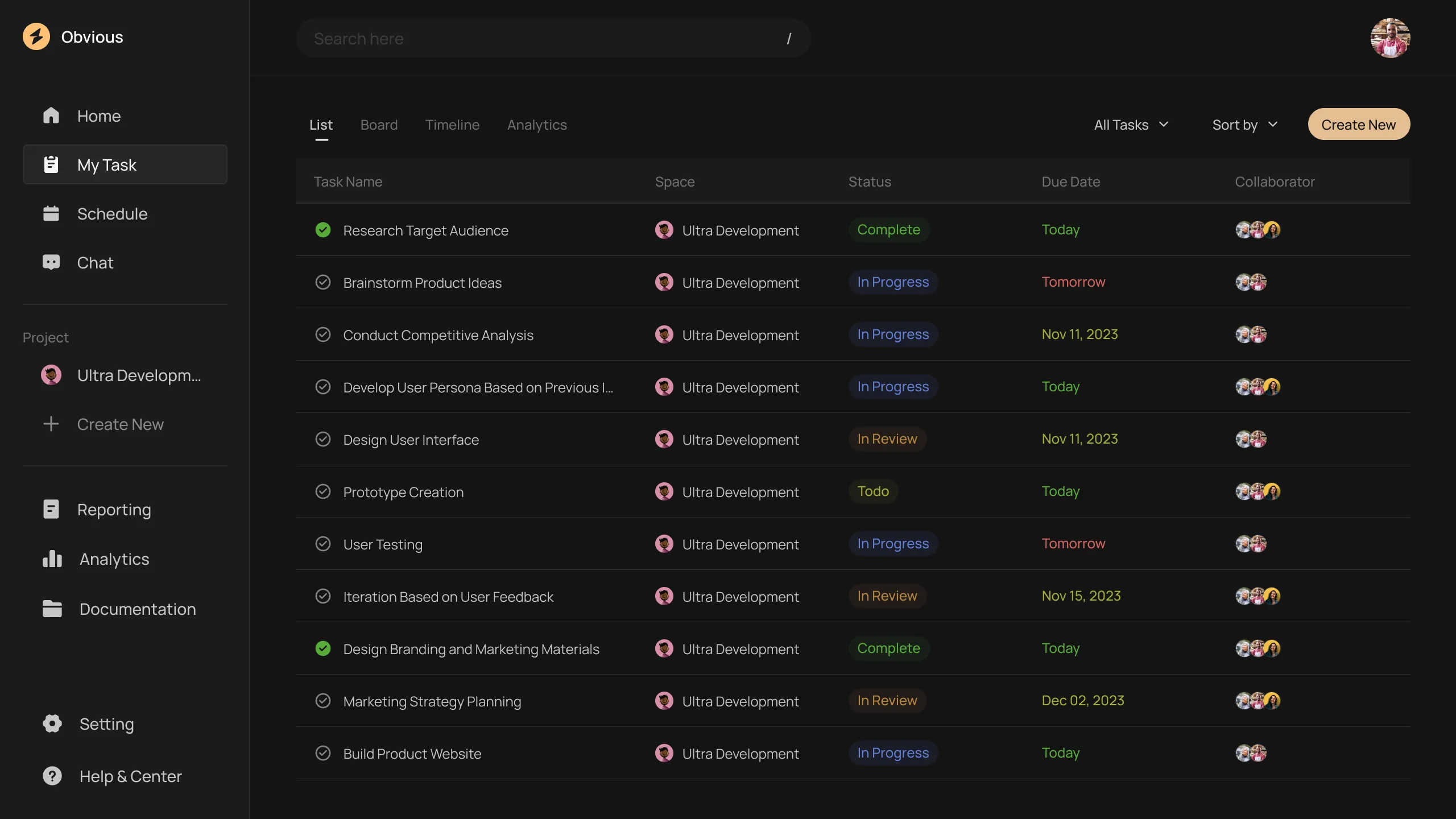Screen dimensions: 1456x819
Task: Expand the All Tasks filter dropdown
Action: pos(1131,125)
